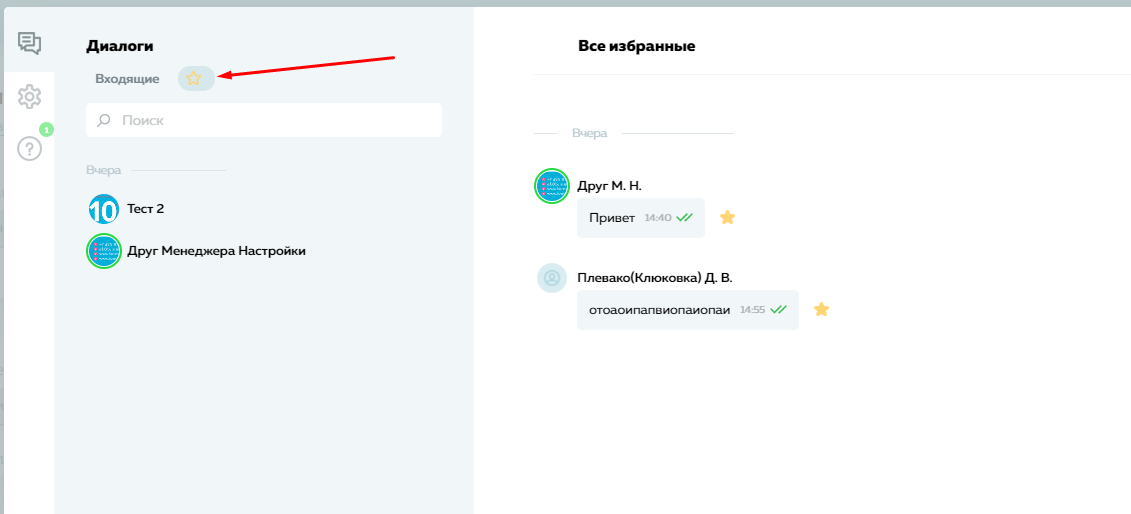The height and width of the screenshot is (514, 1131).
Task: Click Друг М. Н. avatar in favorites
Action: coord(552,186)
